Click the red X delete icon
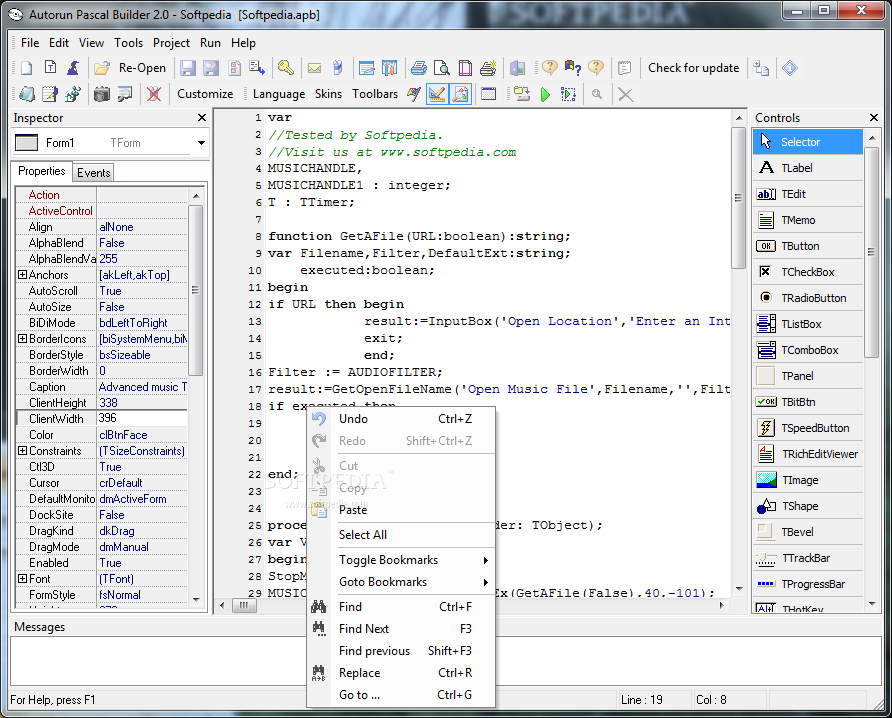 click(154, 94)
